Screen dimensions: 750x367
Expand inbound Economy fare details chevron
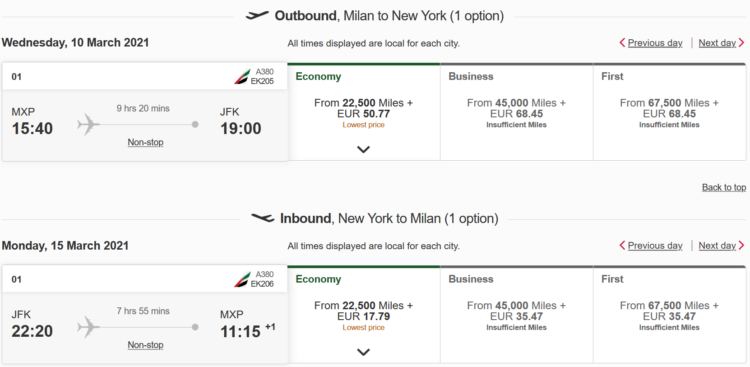364,352
